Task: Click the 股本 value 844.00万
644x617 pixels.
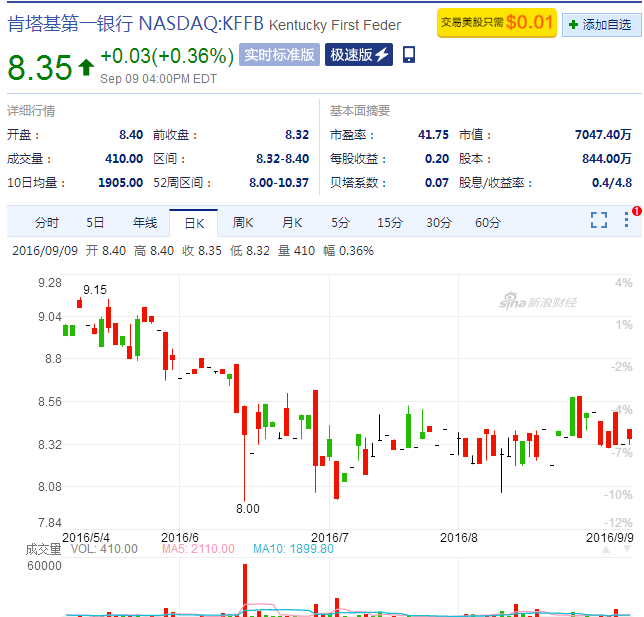Action: click(x=607, y=159)
